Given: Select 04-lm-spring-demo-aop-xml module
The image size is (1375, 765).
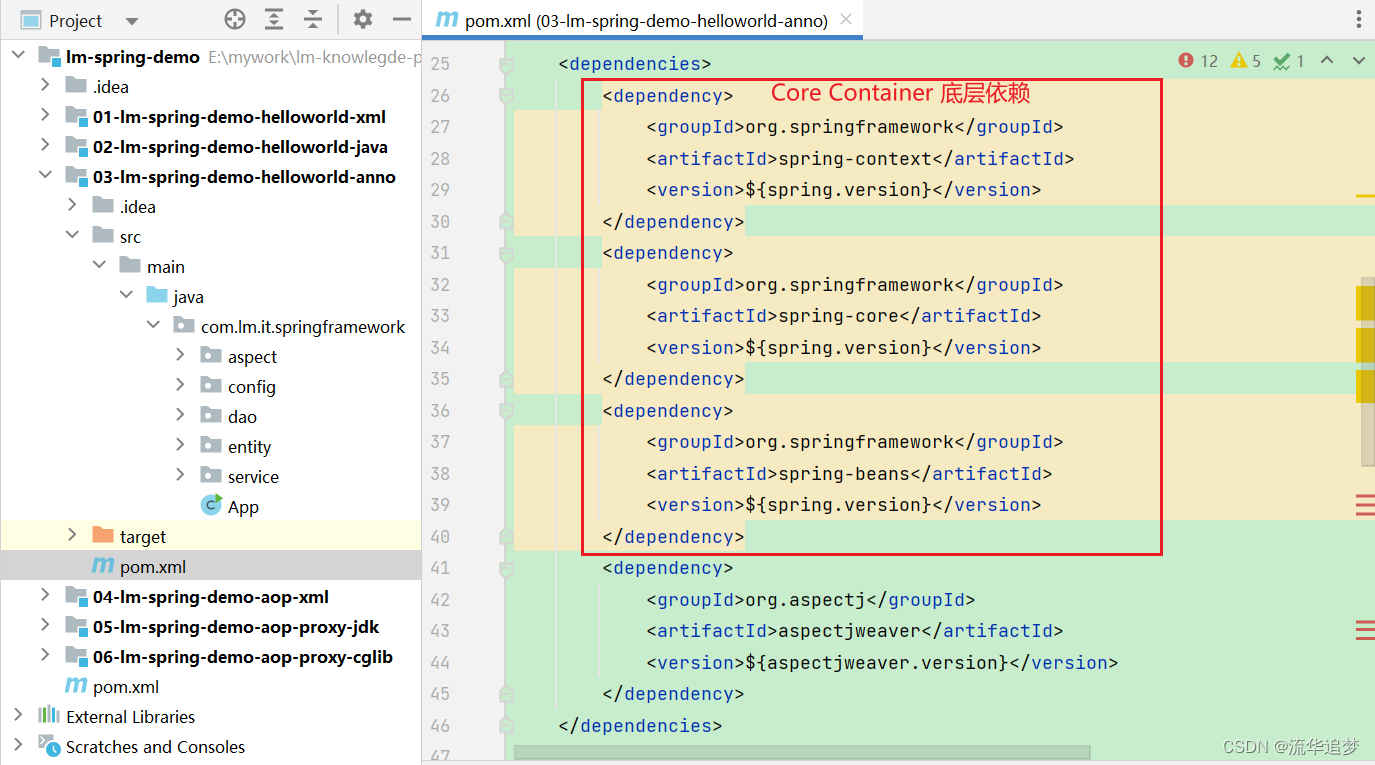Looking at the screenshot, I should coord(211,597).
